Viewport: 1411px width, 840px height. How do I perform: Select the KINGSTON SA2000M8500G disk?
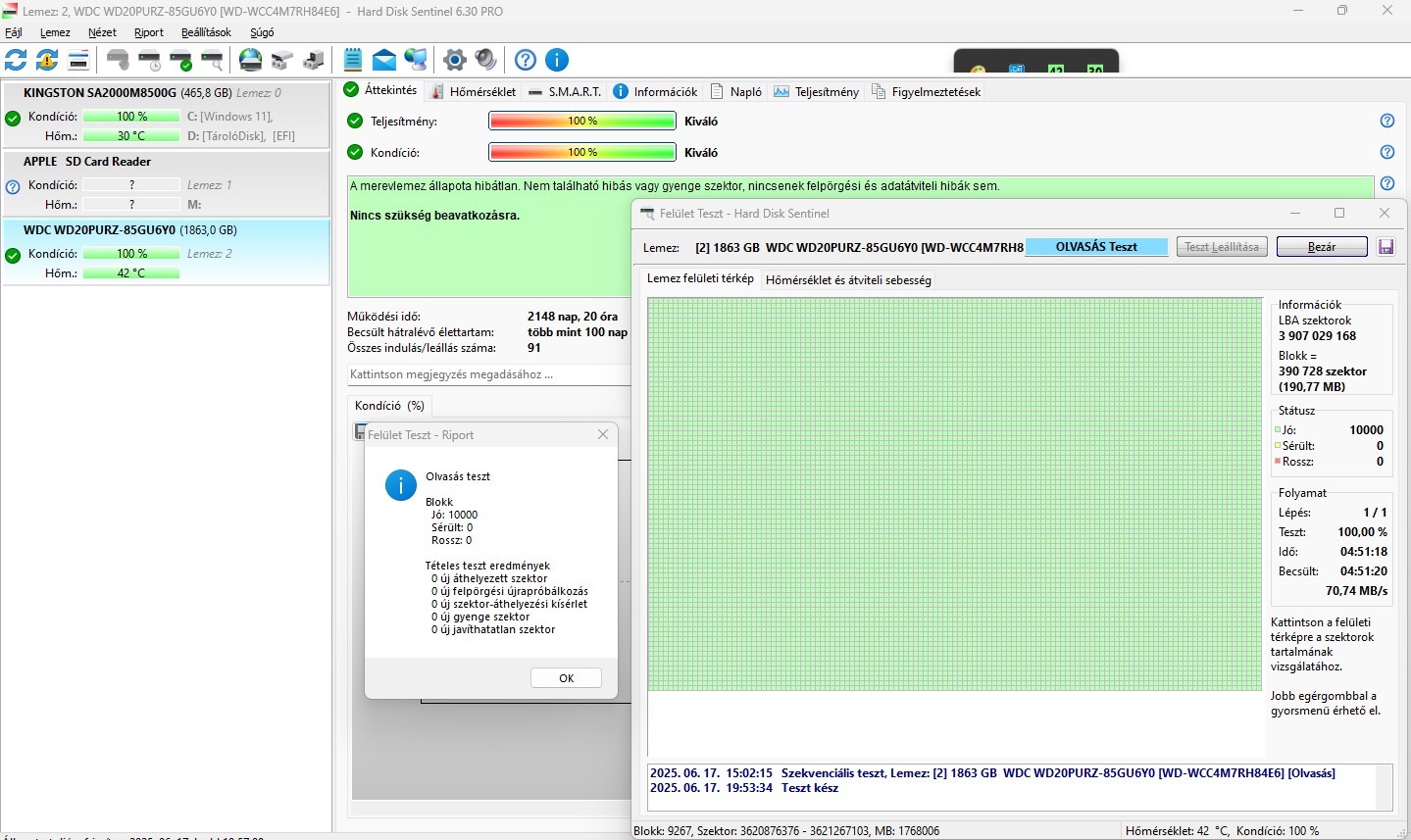(x=165, y=115)
